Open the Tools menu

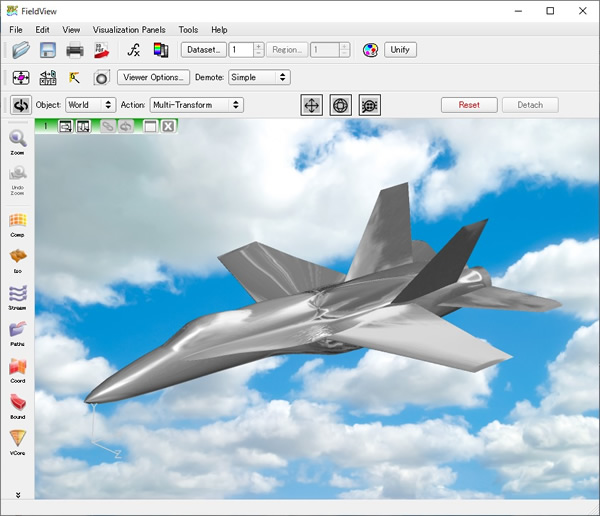pos(188,30)
